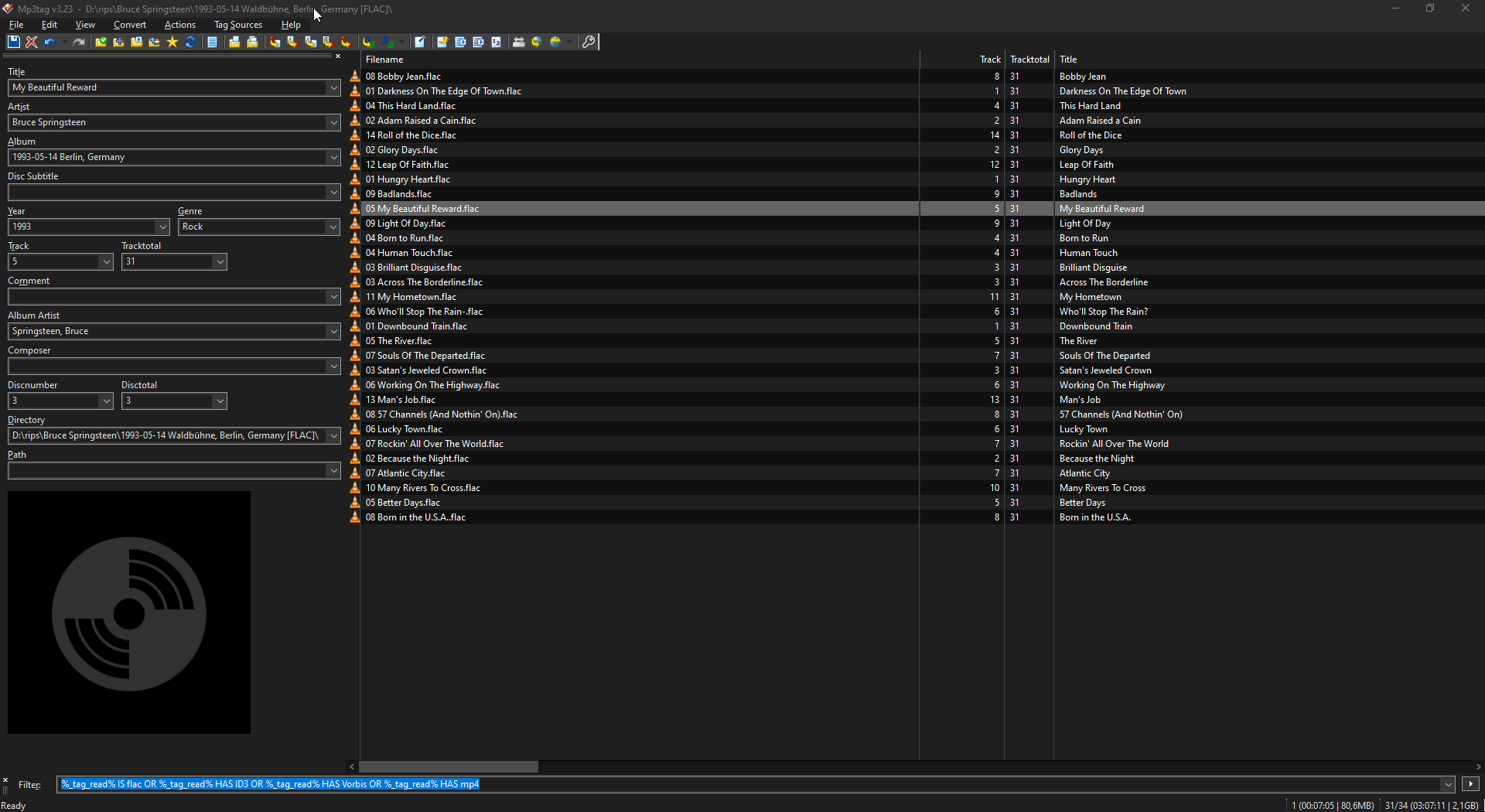Click the blue Undo arrow icon

coord(50,42)
